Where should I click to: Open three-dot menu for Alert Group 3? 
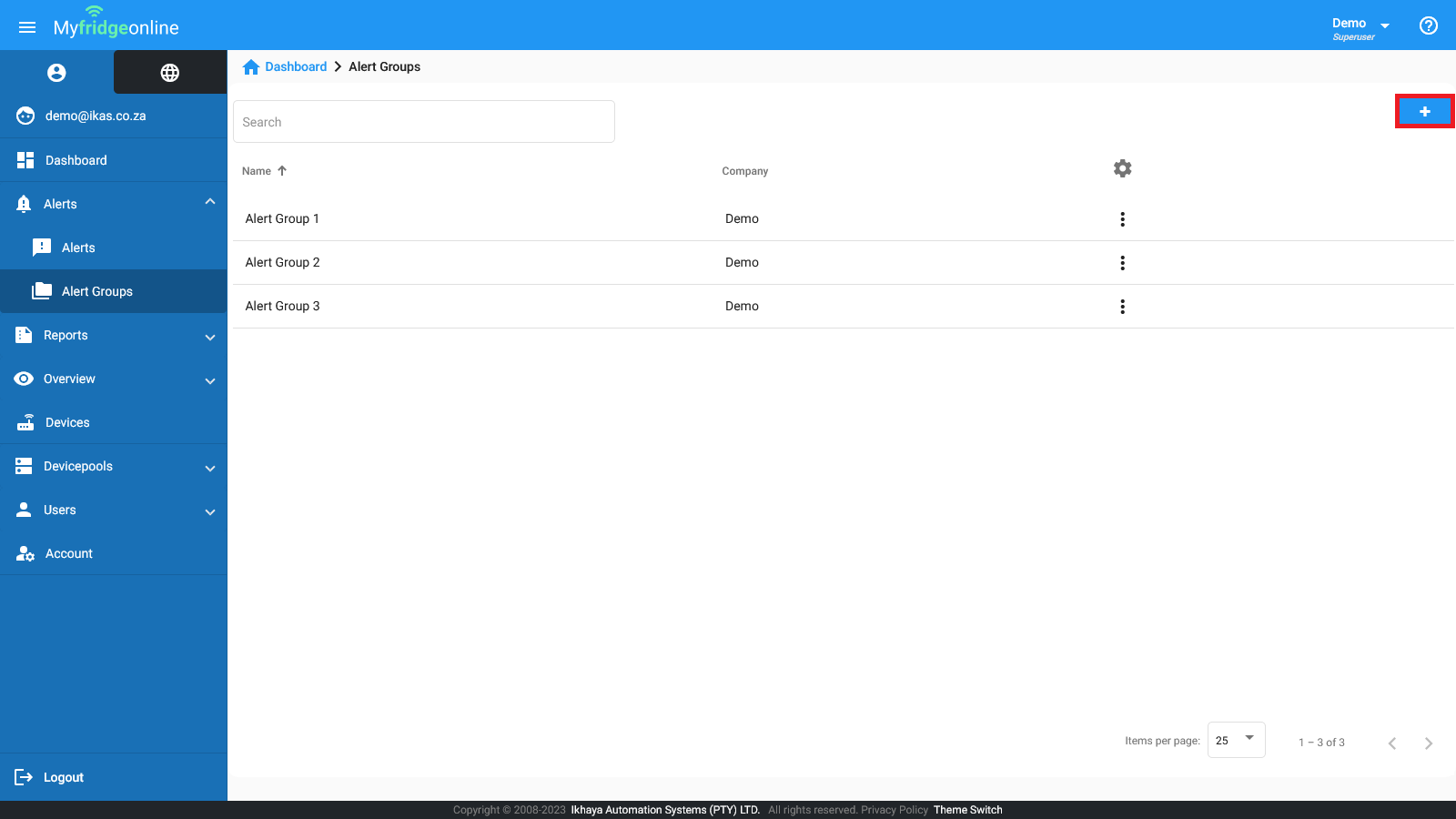tap(1122, 307)
